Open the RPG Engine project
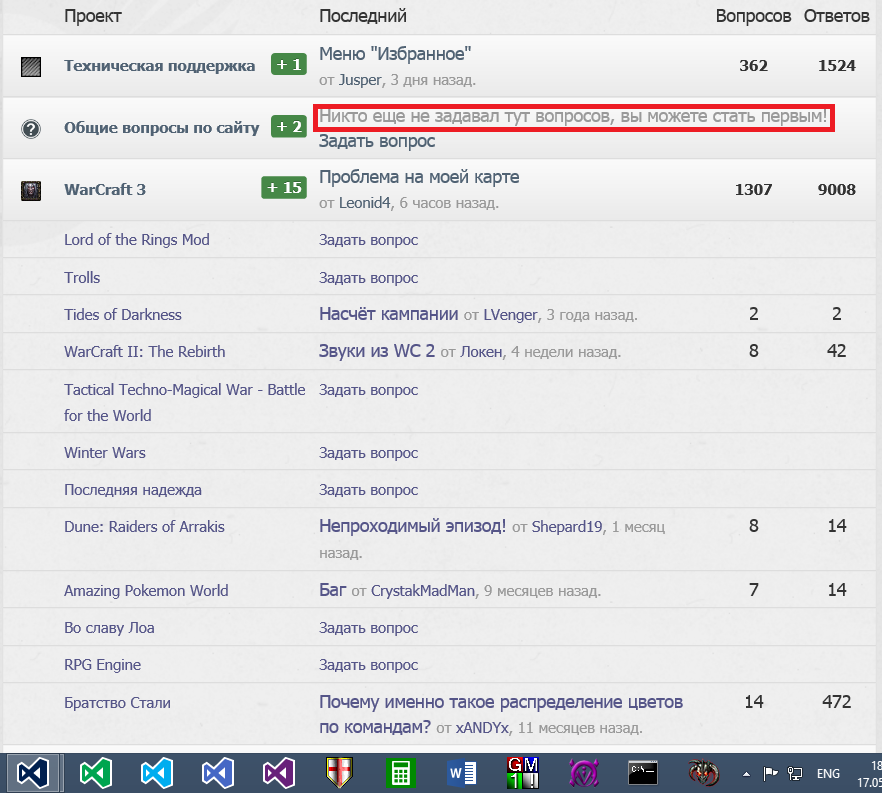 tap(102, 665)
